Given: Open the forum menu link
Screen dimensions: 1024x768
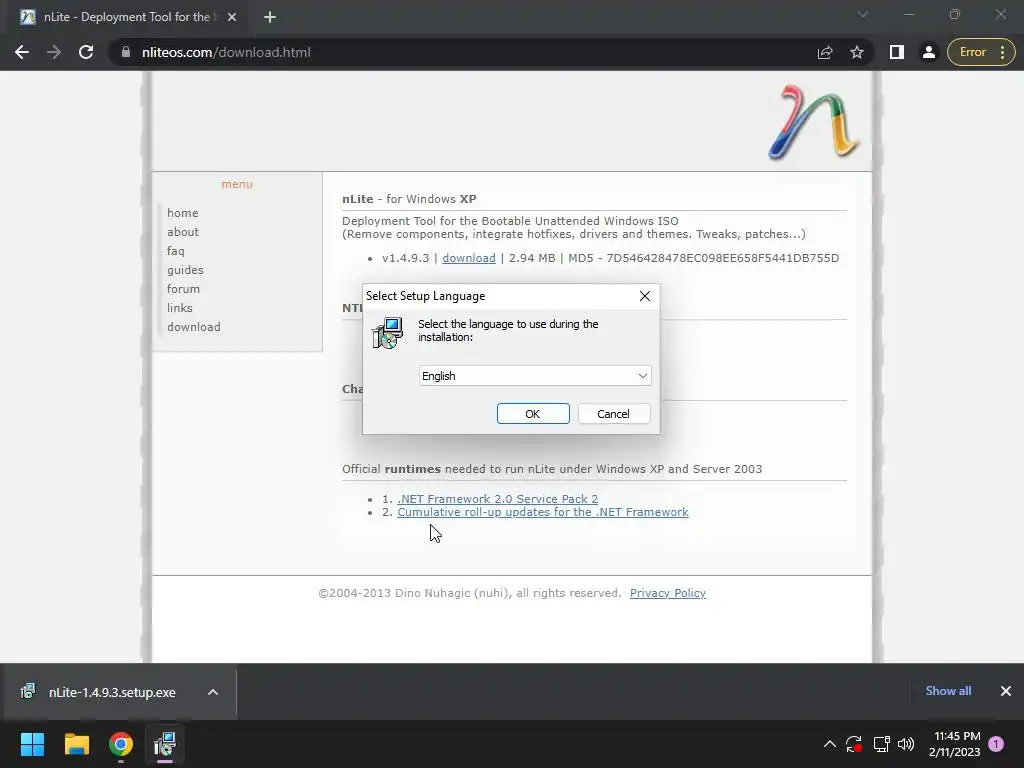Looking at the screenshot, I should [183, 289].
